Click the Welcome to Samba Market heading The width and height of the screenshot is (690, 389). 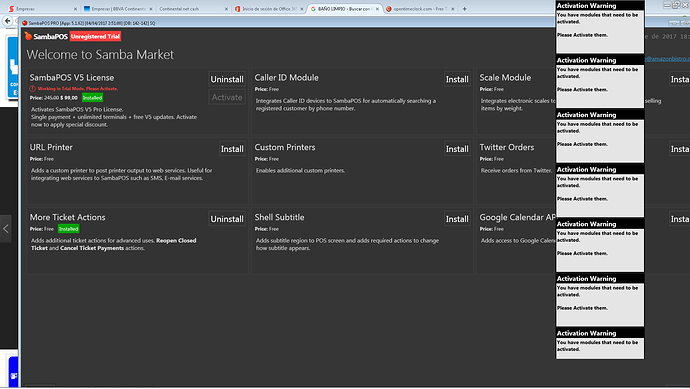coord(100,55)
